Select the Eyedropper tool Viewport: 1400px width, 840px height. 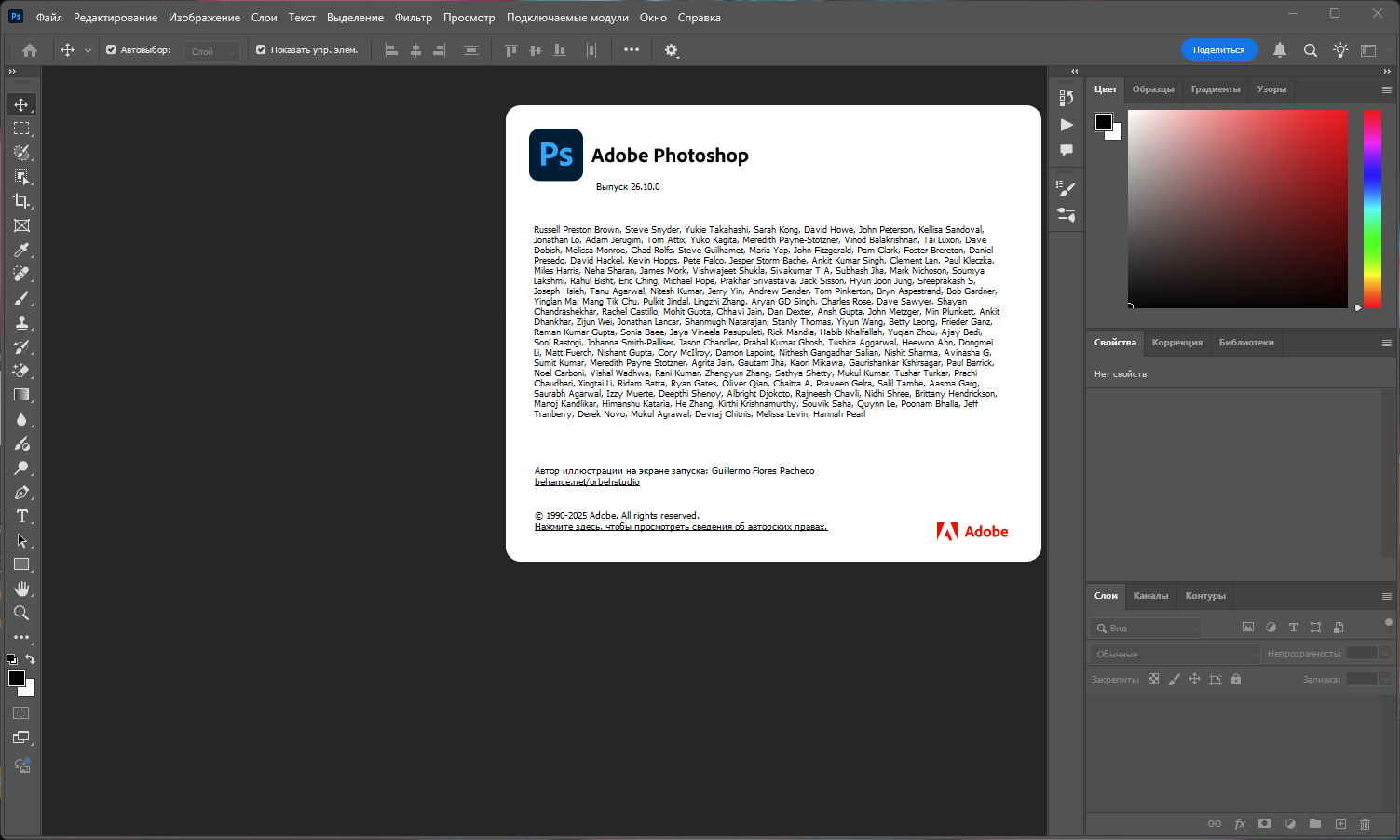[x=21, y=250]
